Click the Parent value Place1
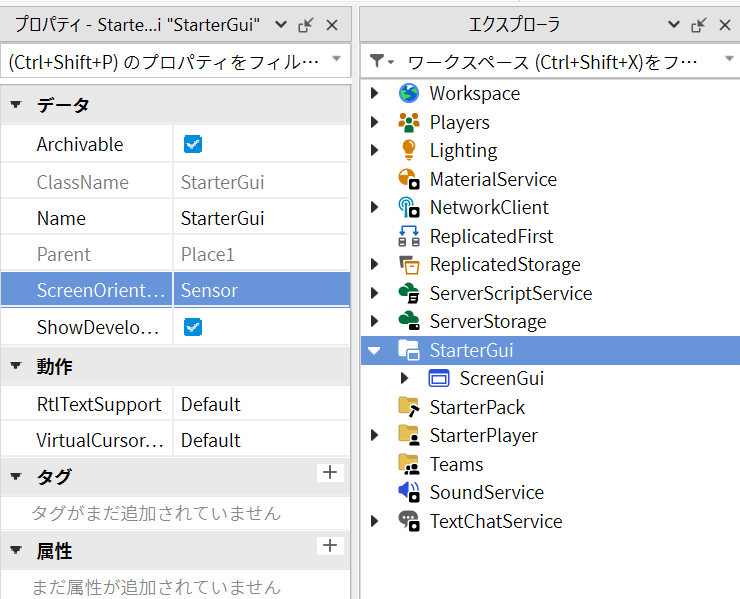 [x=208, y=255]
